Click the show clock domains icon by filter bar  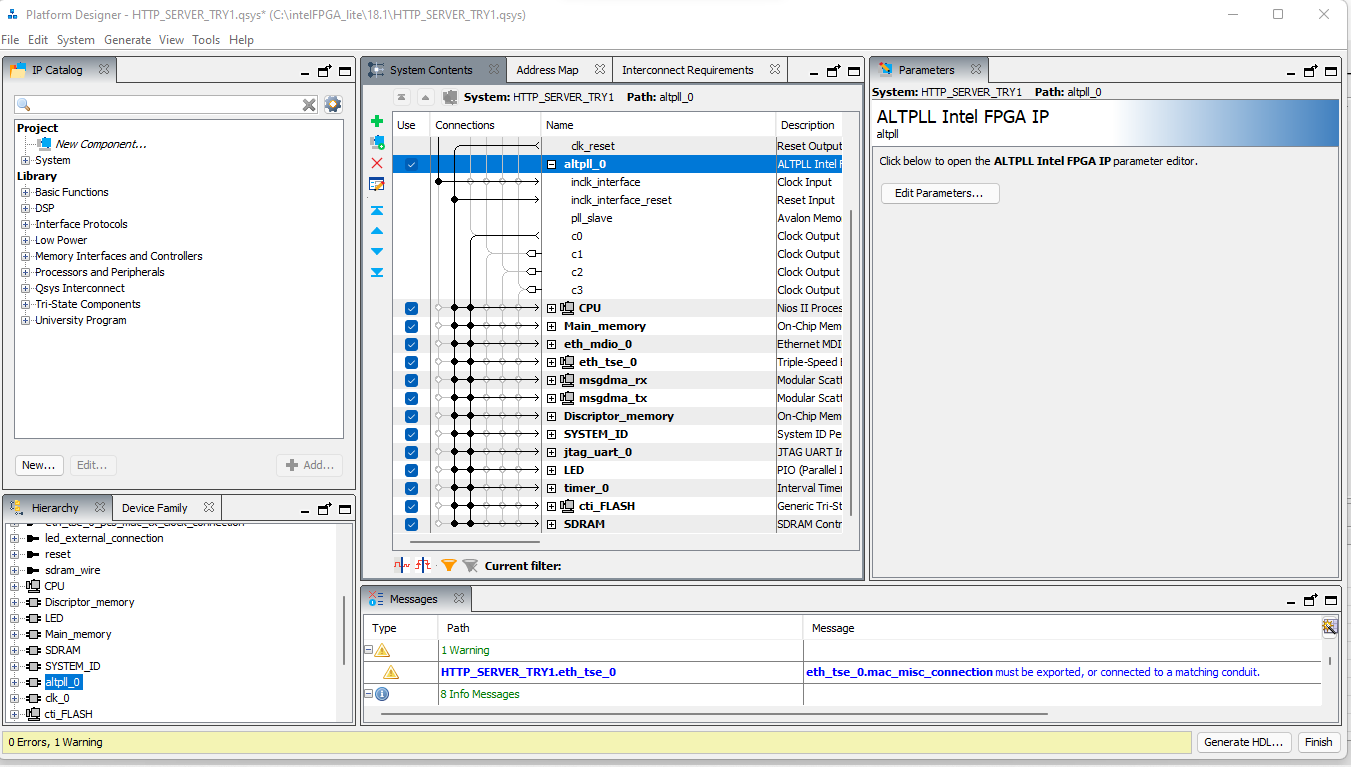(402, 565)
